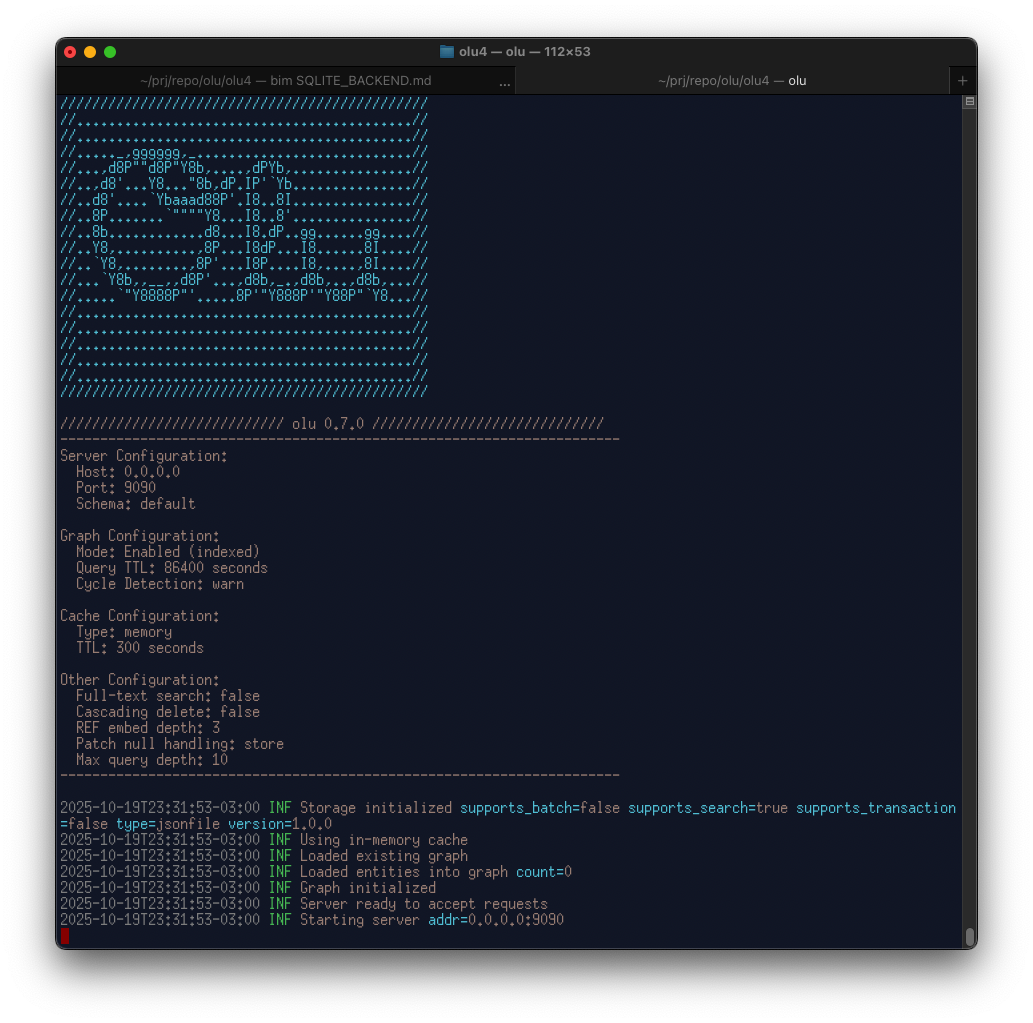Click the 'REF embed depth: 3' line
The image size is (1033, 1023).
[x=148, y=728]
